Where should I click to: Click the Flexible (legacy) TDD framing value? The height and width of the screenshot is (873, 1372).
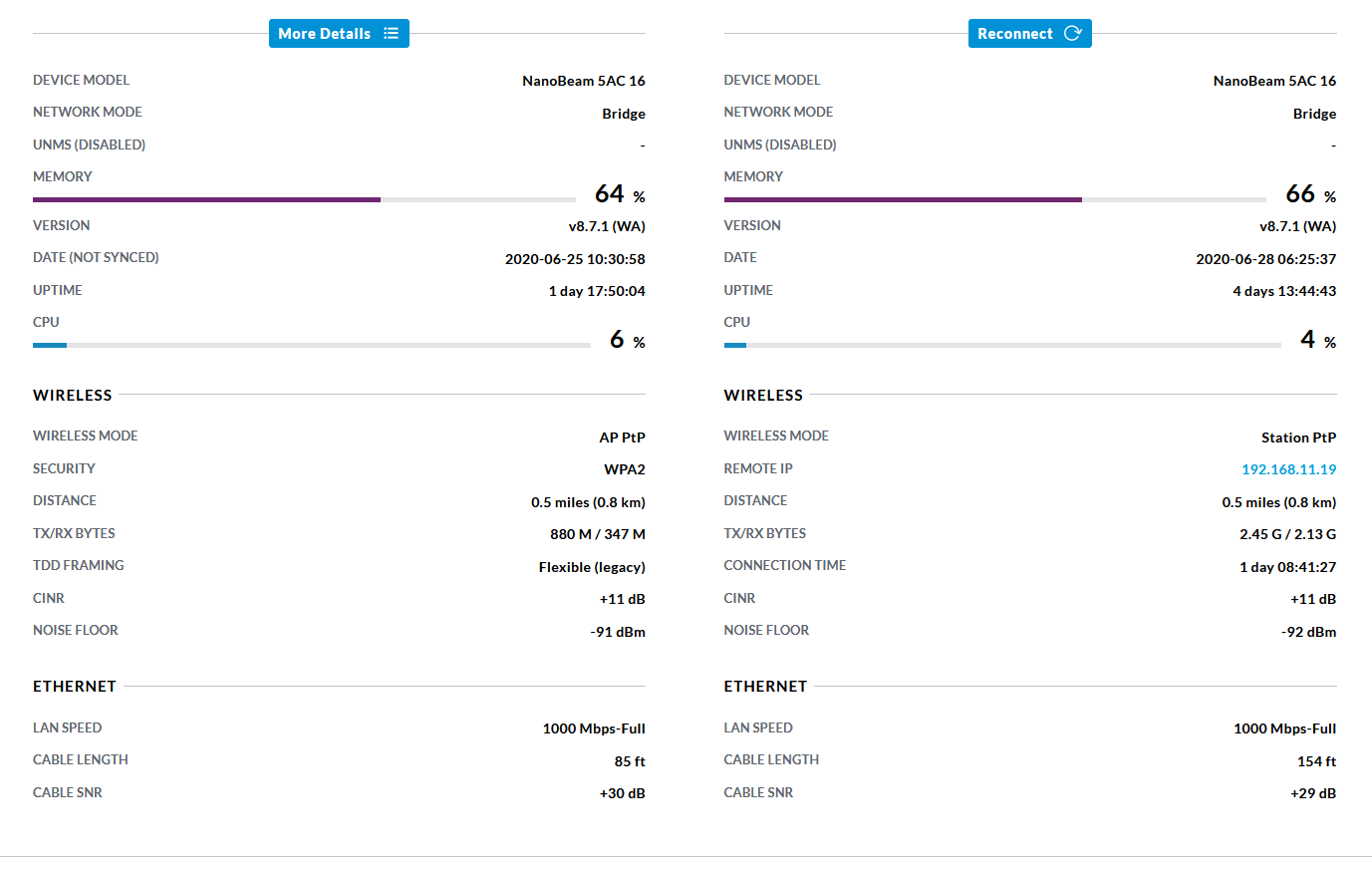coord(592,567)
